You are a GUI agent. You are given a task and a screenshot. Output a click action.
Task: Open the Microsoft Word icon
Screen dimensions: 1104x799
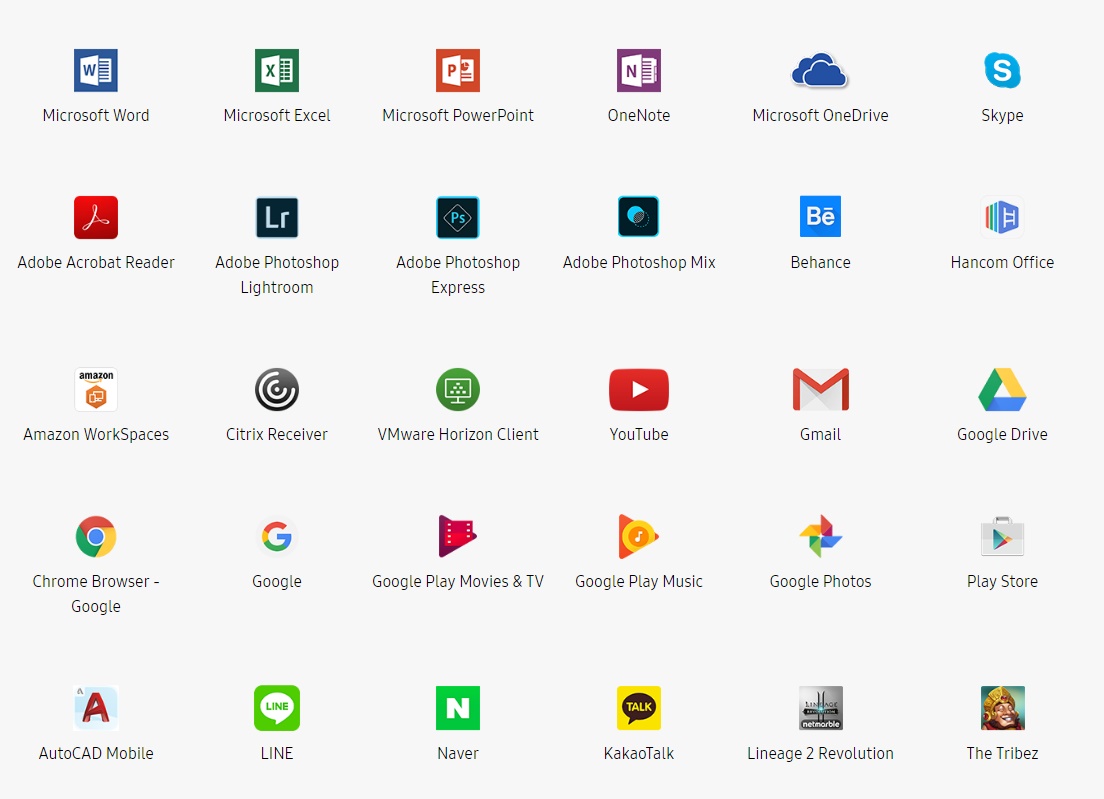pyautogui.click(x=96, y=70)
